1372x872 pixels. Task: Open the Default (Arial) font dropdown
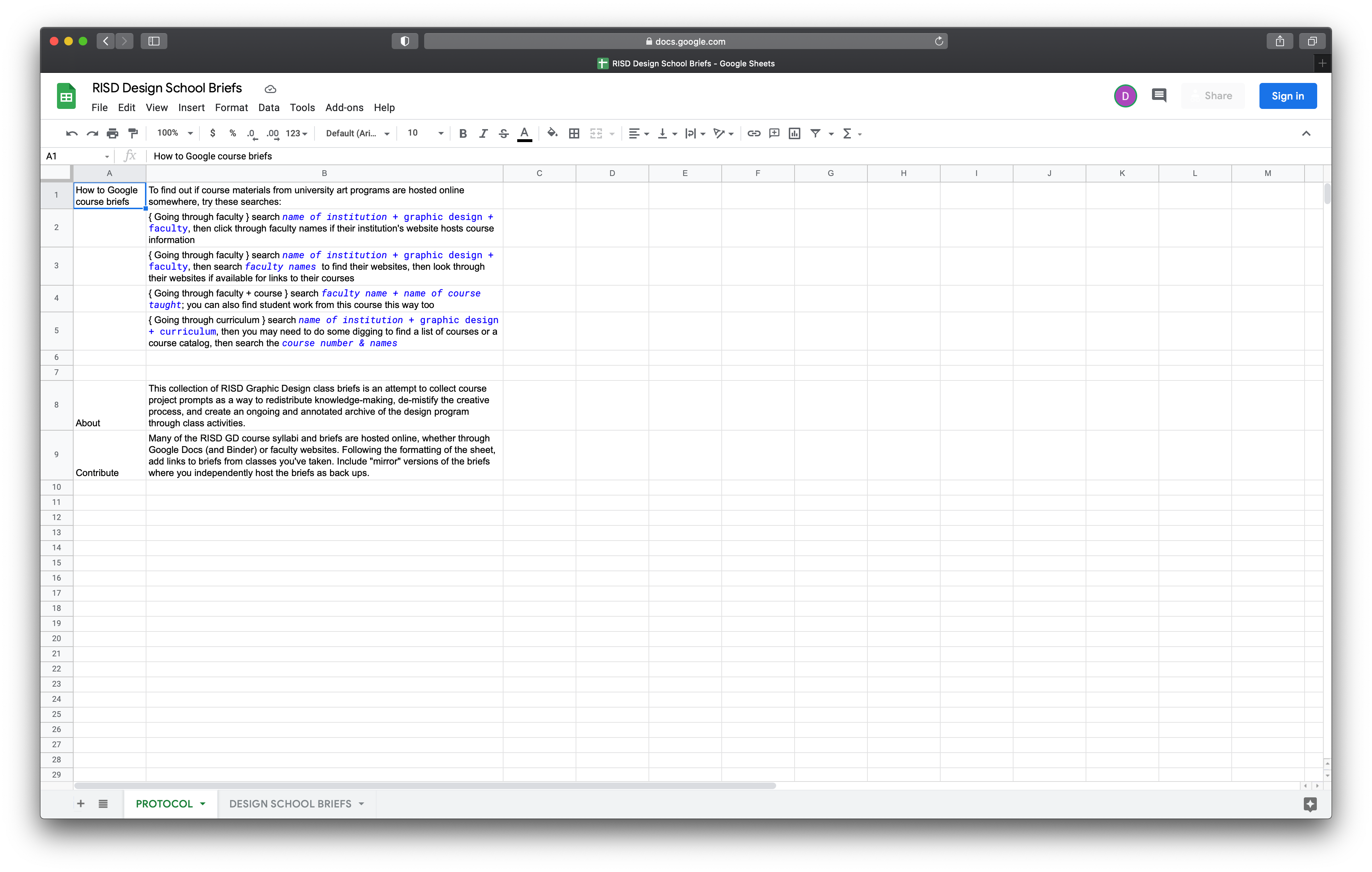(x=358, y=133)
